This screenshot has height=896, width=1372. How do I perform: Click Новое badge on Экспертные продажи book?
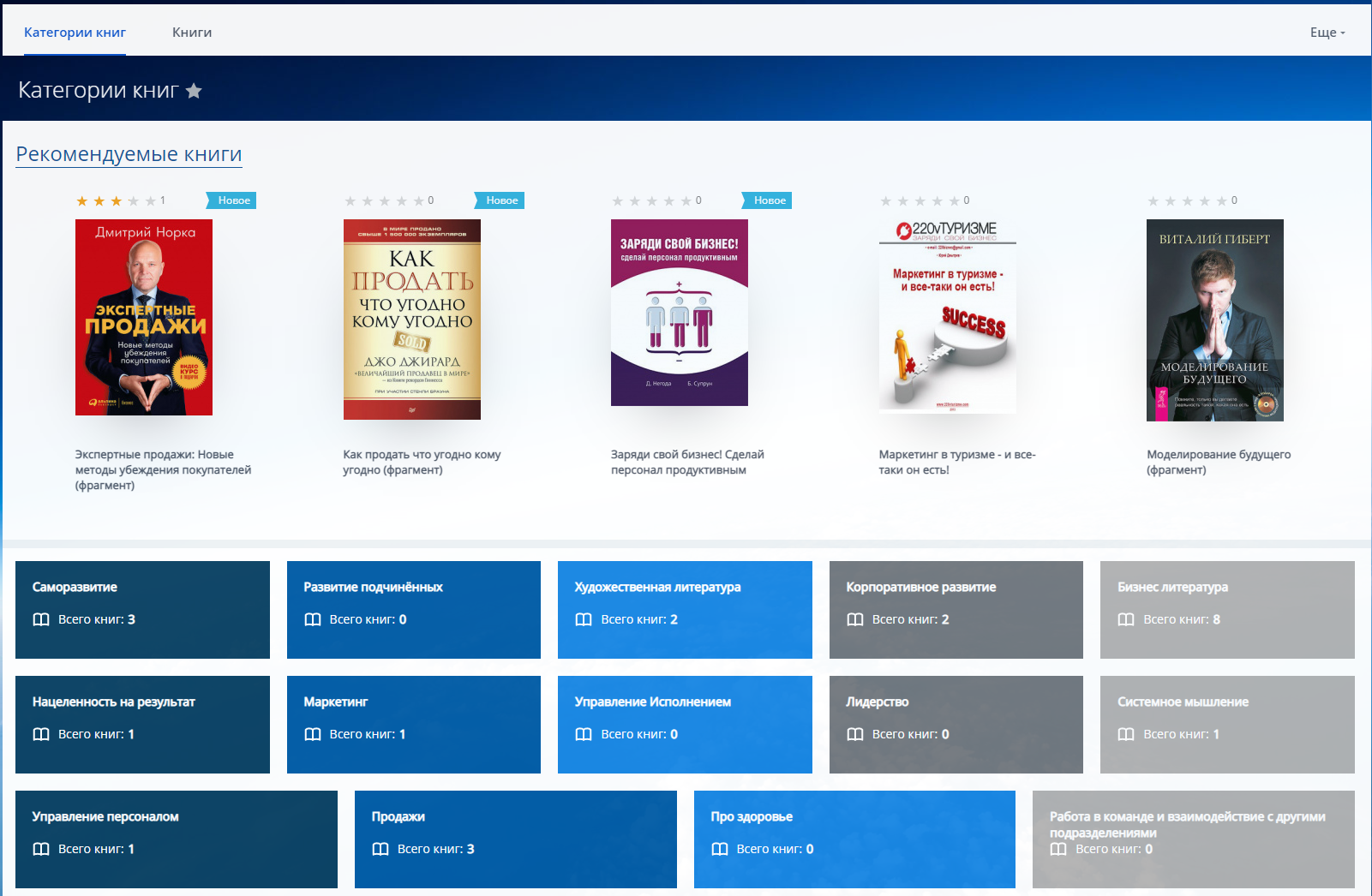tap(232, 200)
